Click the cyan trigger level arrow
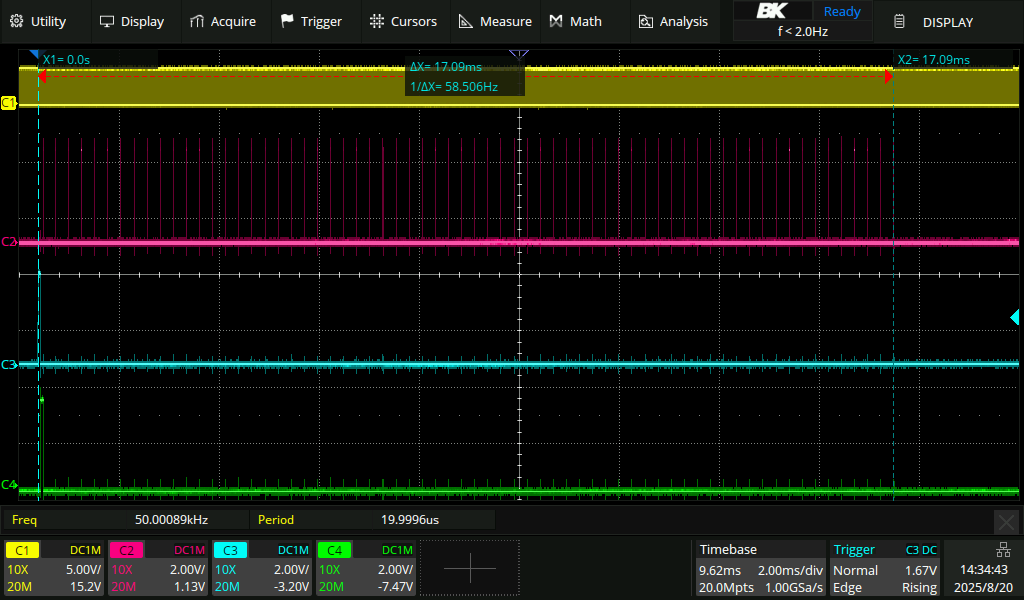1024x600 pixels. point(1014,317)
